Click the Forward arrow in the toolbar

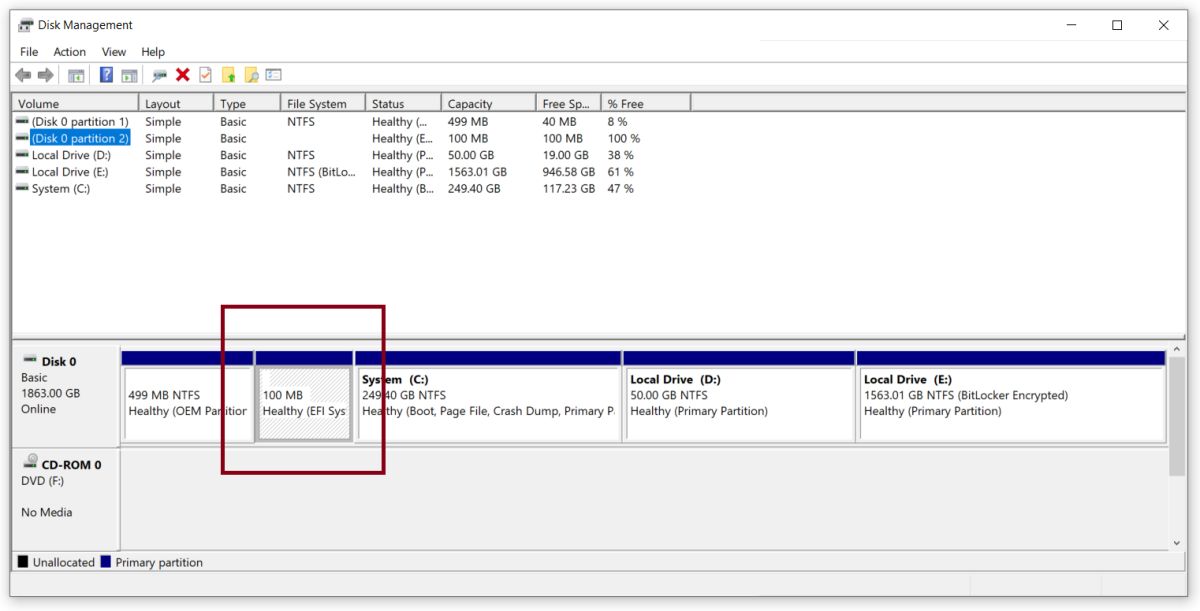(45, 75)
